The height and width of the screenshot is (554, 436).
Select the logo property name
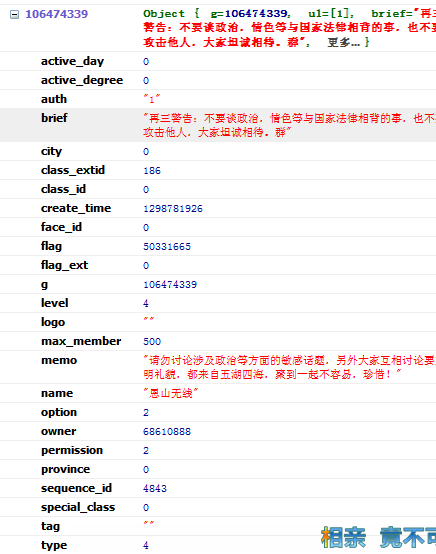coord(53,322)
